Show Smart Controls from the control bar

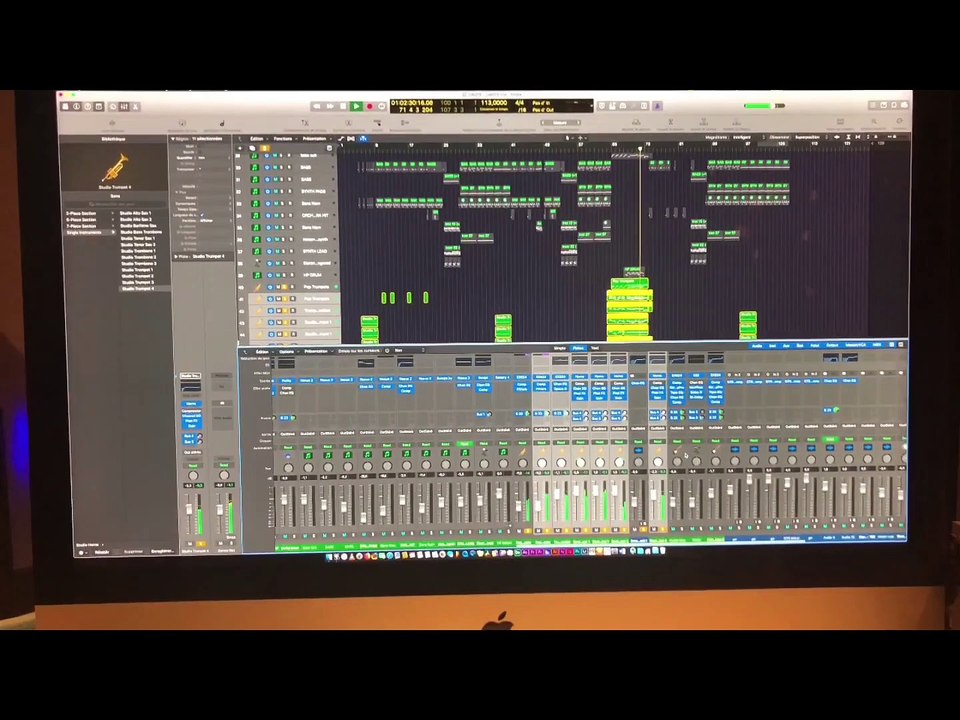pos(113,107)
